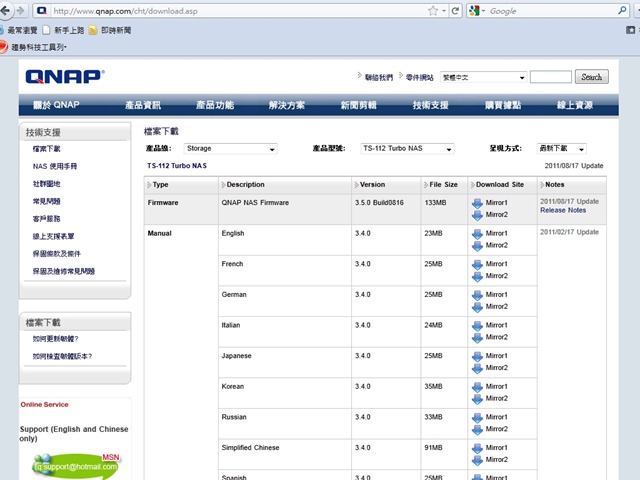Open the NAS 使用手冊 sidebar link
Image resolution: width=640 pixels, height=480 pixels.
(55, 167)
